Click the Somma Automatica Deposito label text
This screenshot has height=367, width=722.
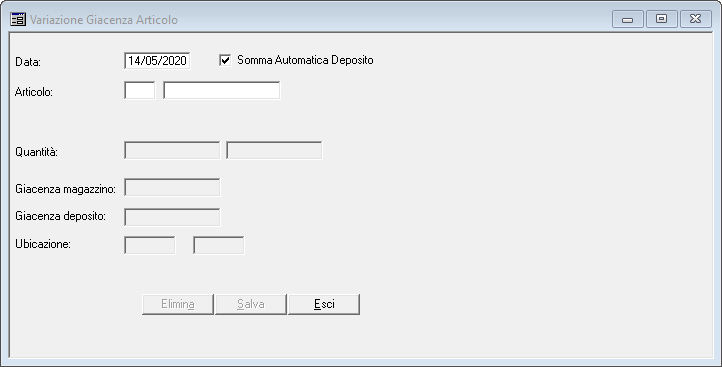click(x=305, y=60)
